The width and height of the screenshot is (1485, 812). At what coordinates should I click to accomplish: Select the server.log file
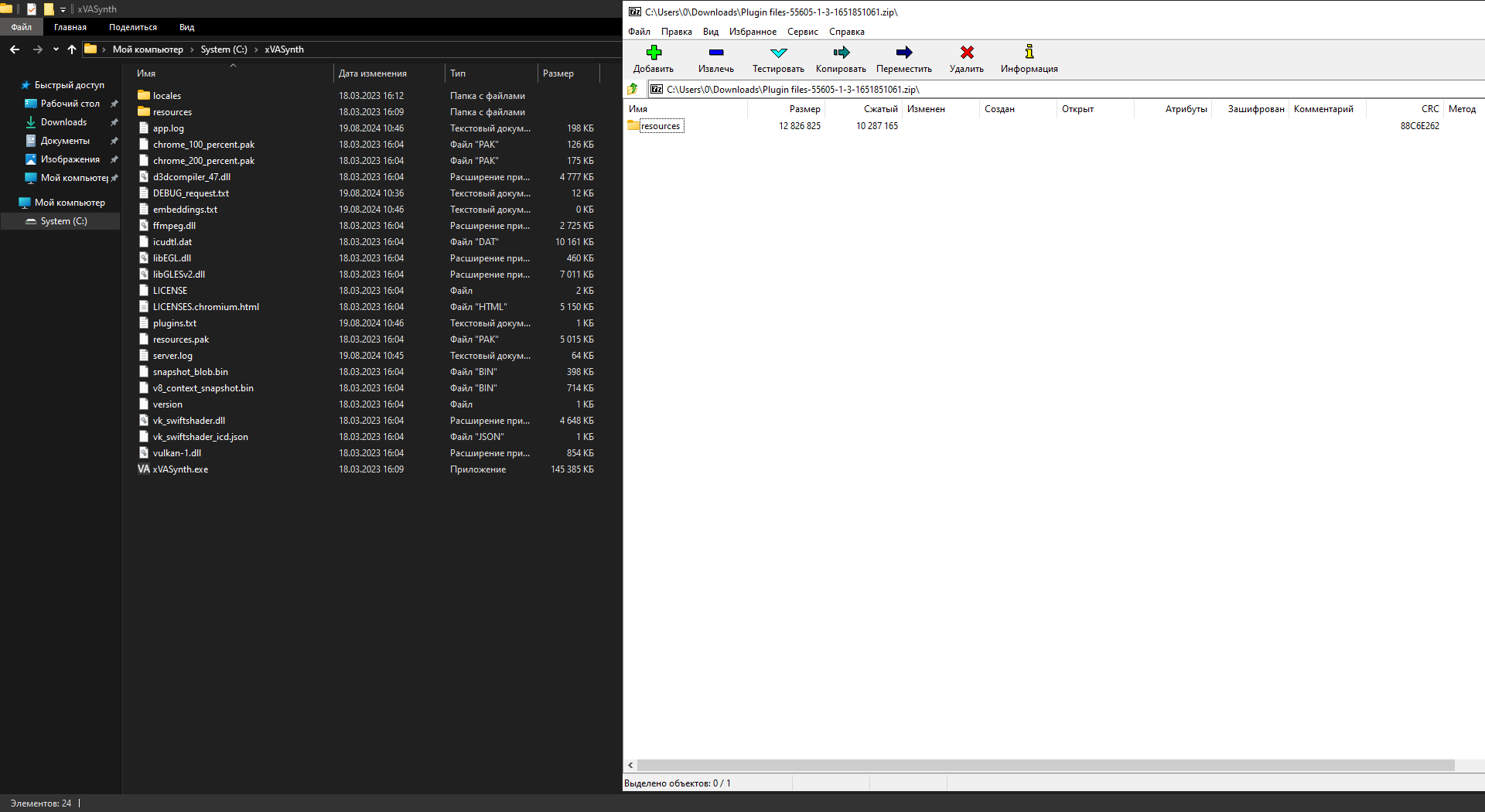pos(172,356)
